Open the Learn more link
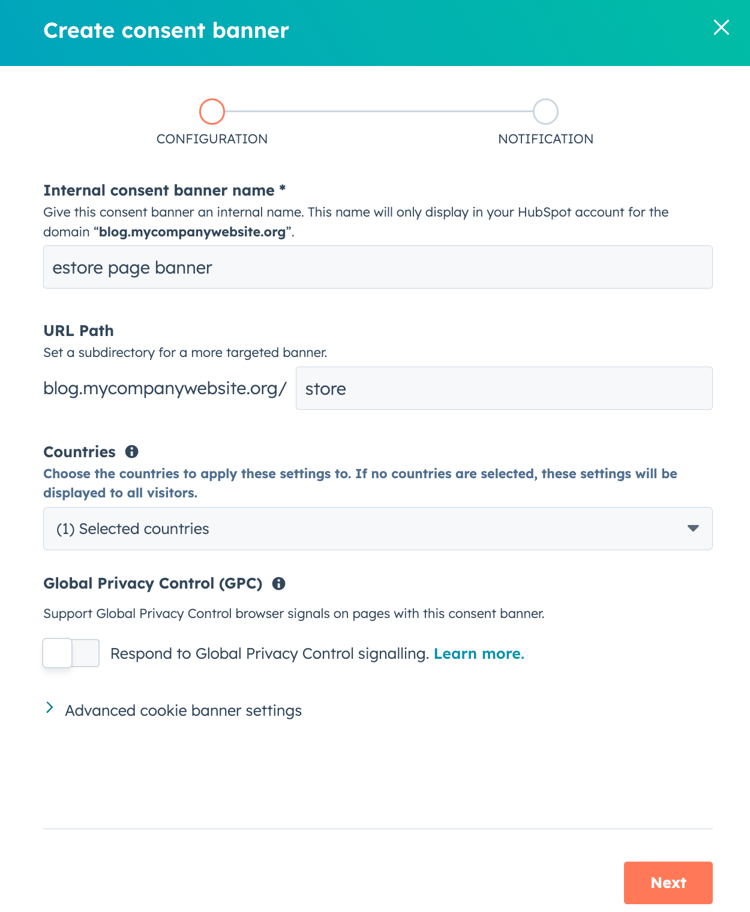The image size is (750, 912). click(x=478, y=652)
